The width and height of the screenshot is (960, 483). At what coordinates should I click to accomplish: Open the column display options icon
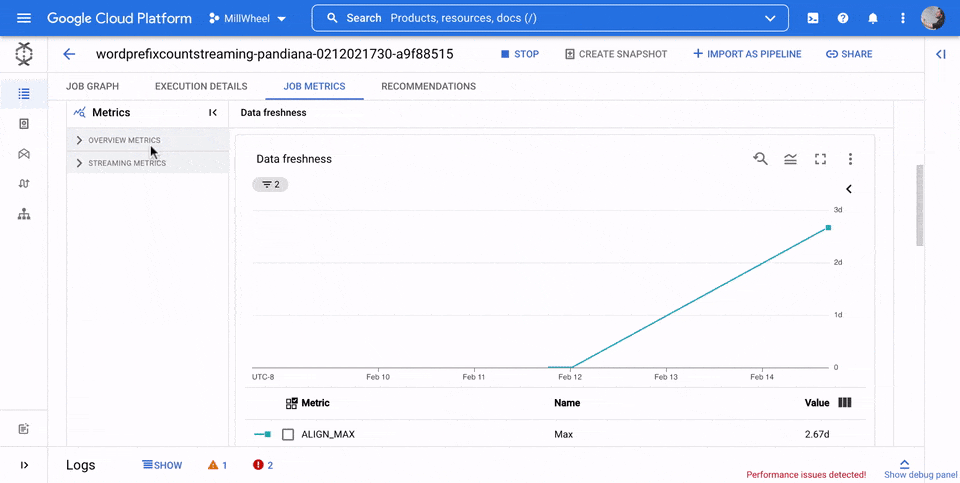pyautogui.click(x=844, y=403)
